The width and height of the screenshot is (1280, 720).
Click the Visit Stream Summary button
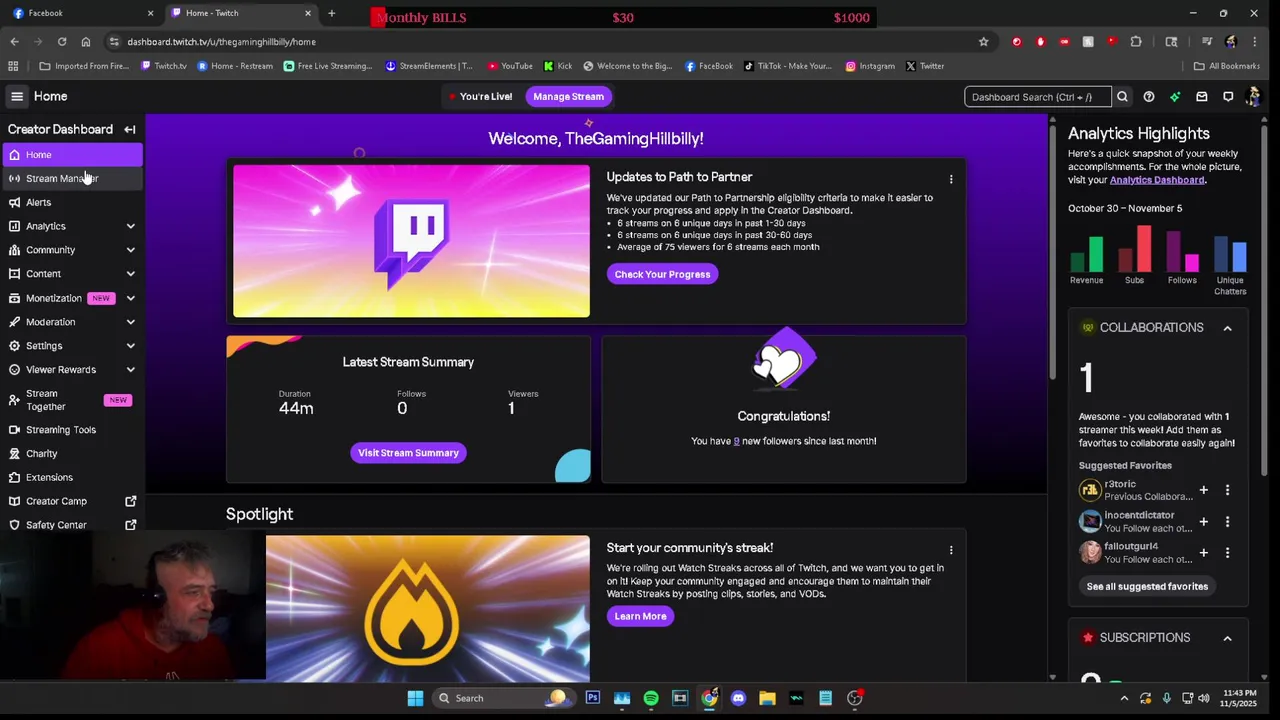(x=408, y=453)
